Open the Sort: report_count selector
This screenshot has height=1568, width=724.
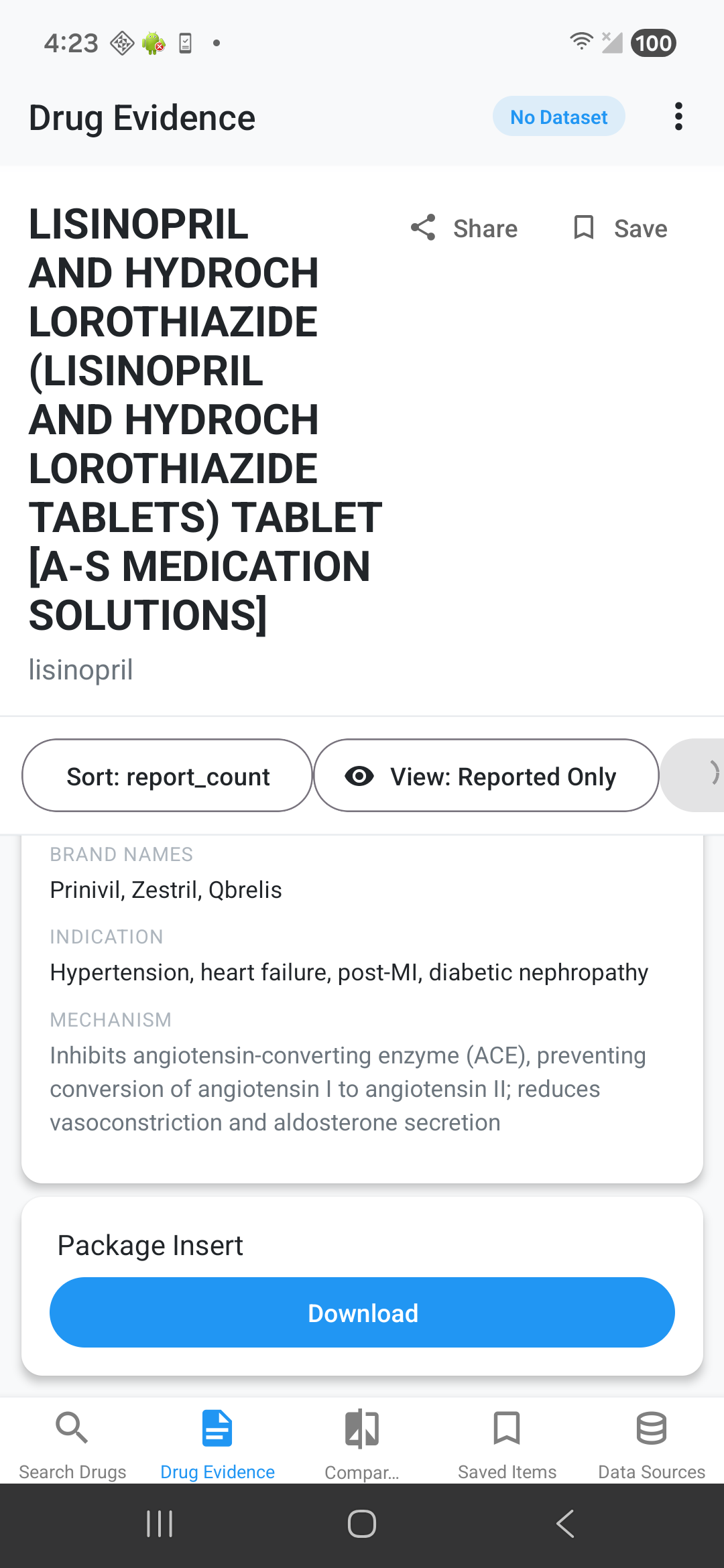point(168,776)
